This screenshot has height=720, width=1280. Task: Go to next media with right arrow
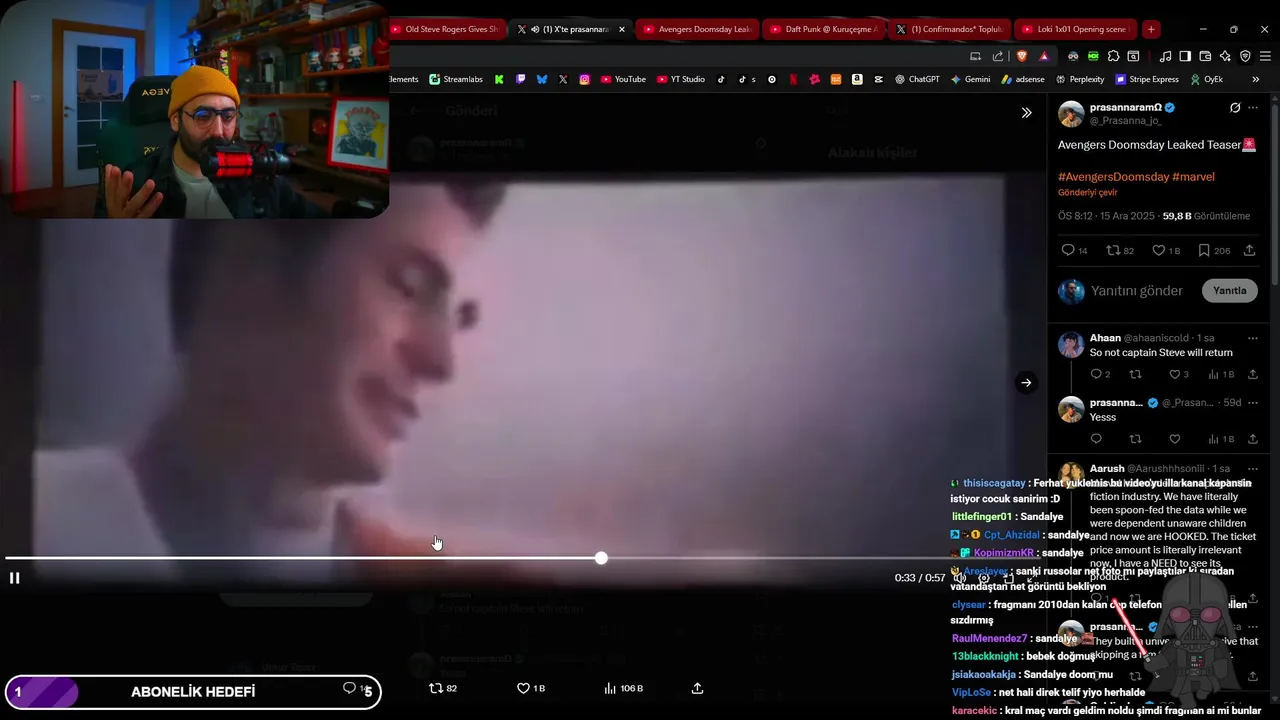pos(1026,383)
